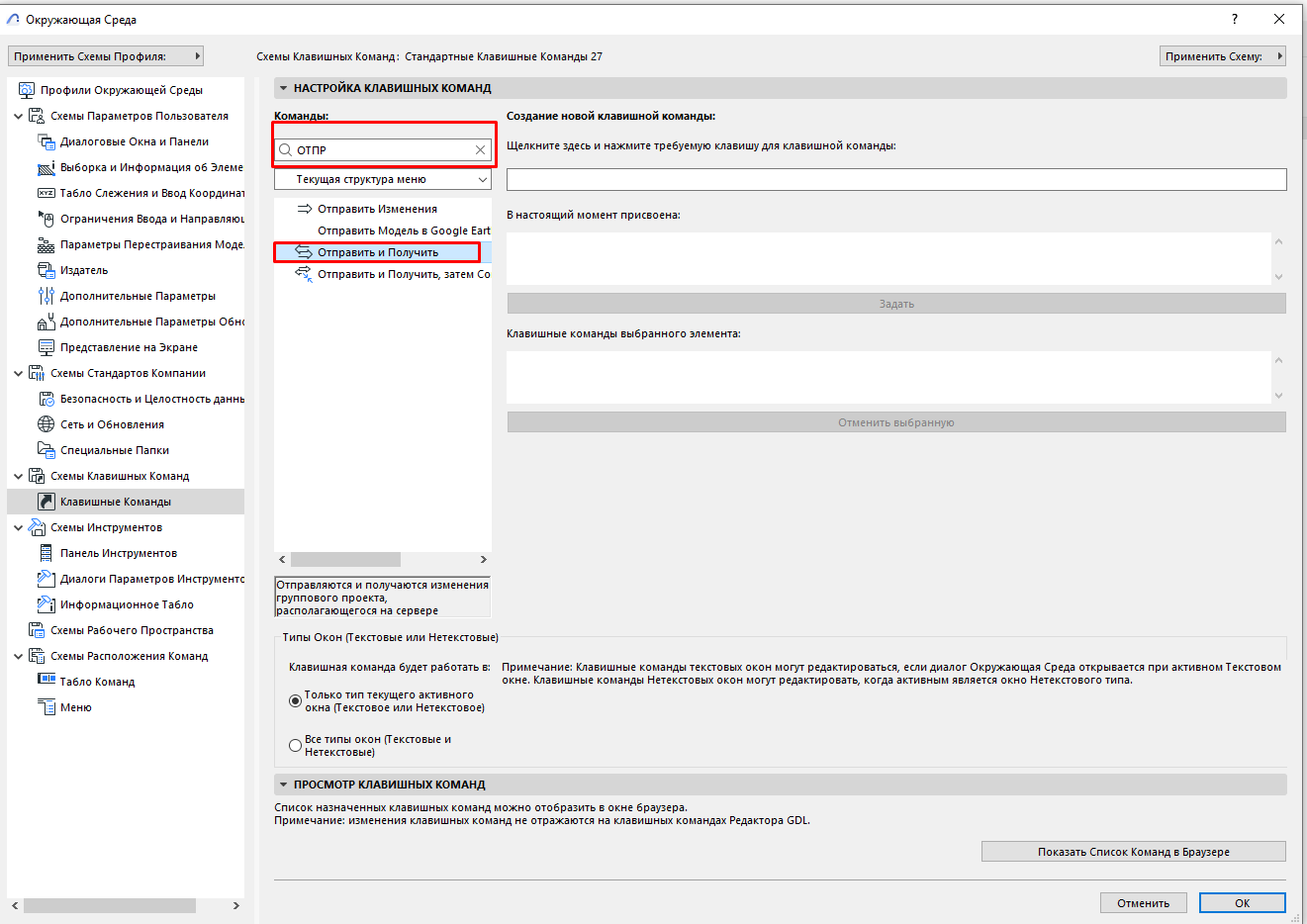The width and height of the screenshot is (1307, 924).
Task: Click the Издатель icon in sidebar
Action: point(46,270)
